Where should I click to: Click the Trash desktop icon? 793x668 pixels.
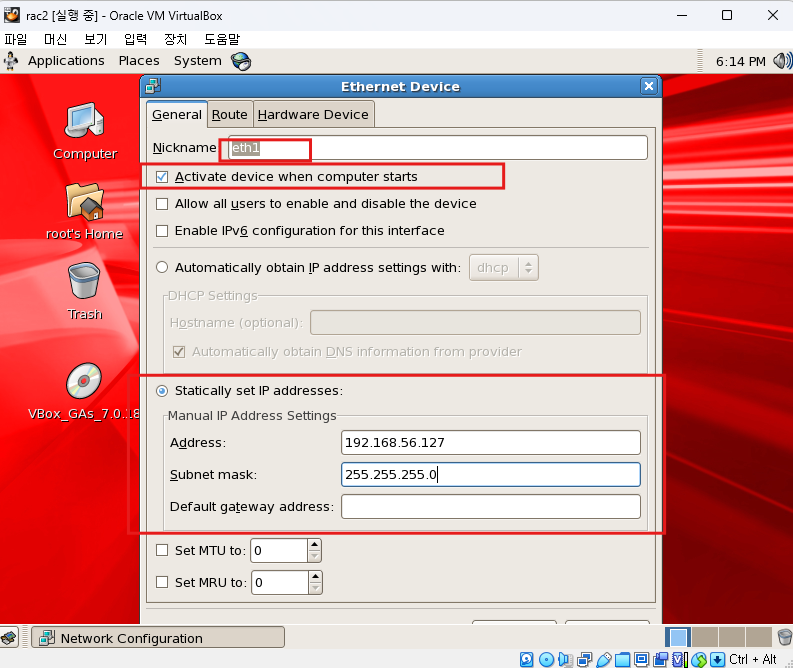point(84,281)
